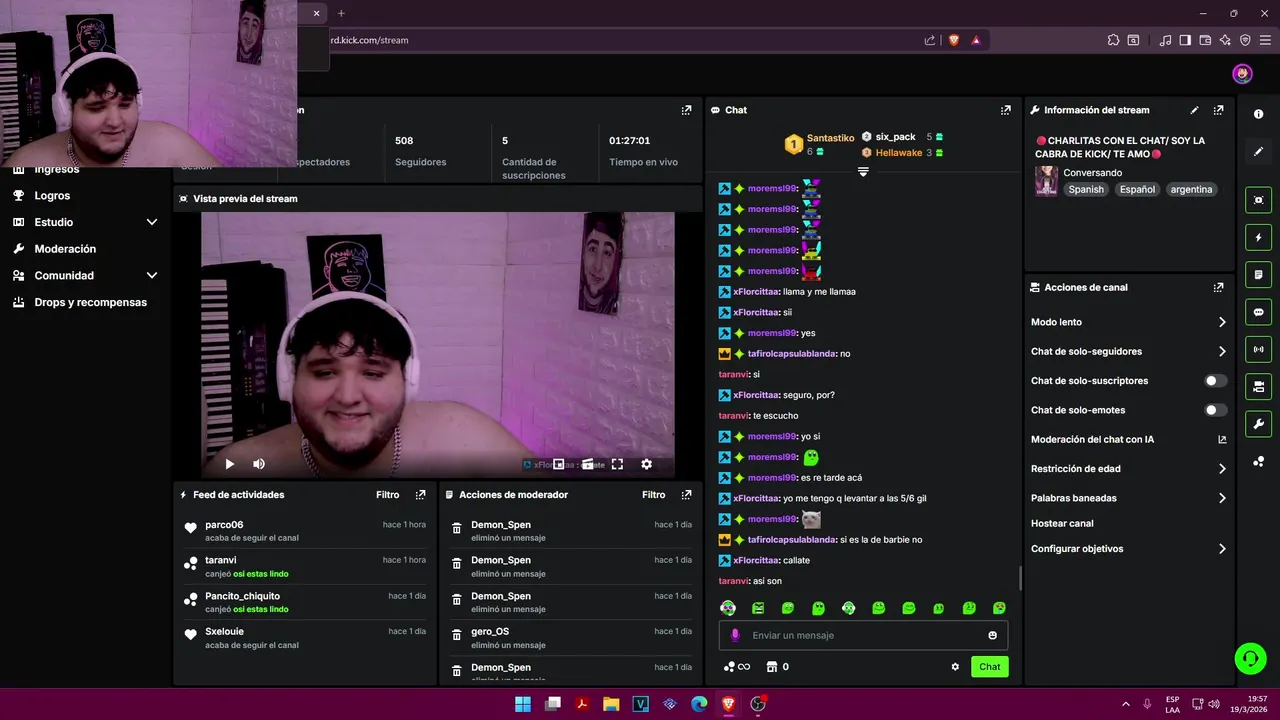Open Filtro for Feed de actividades

388,495
